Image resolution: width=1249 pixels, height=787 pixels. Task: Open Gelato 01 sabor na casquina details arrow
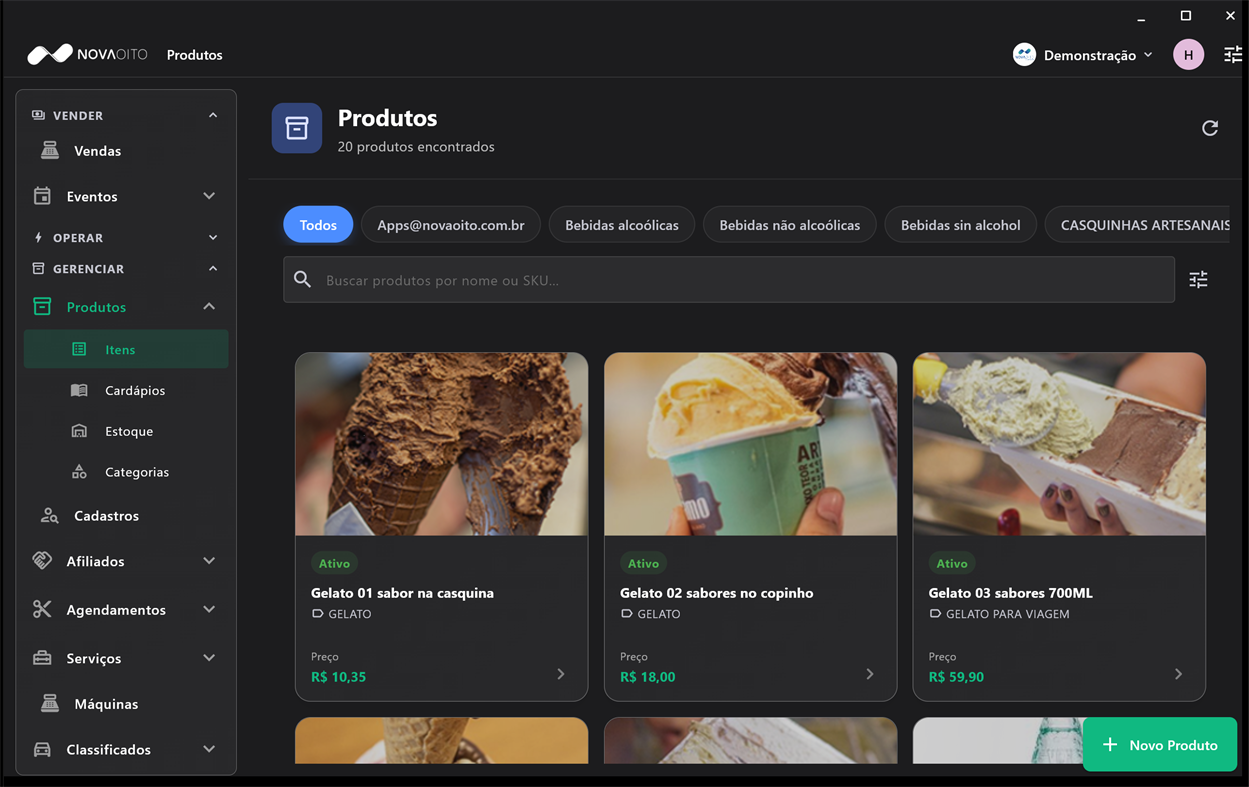click(x=561, y=674)
